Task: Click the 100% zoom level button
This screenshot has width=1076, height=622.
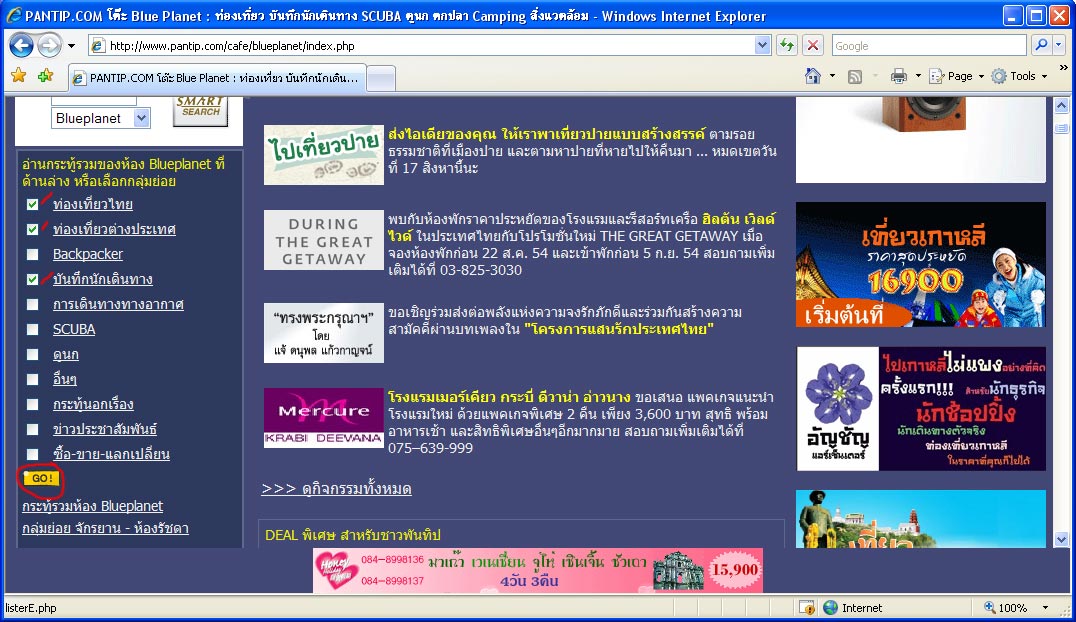Action: tap(1006, 608)
